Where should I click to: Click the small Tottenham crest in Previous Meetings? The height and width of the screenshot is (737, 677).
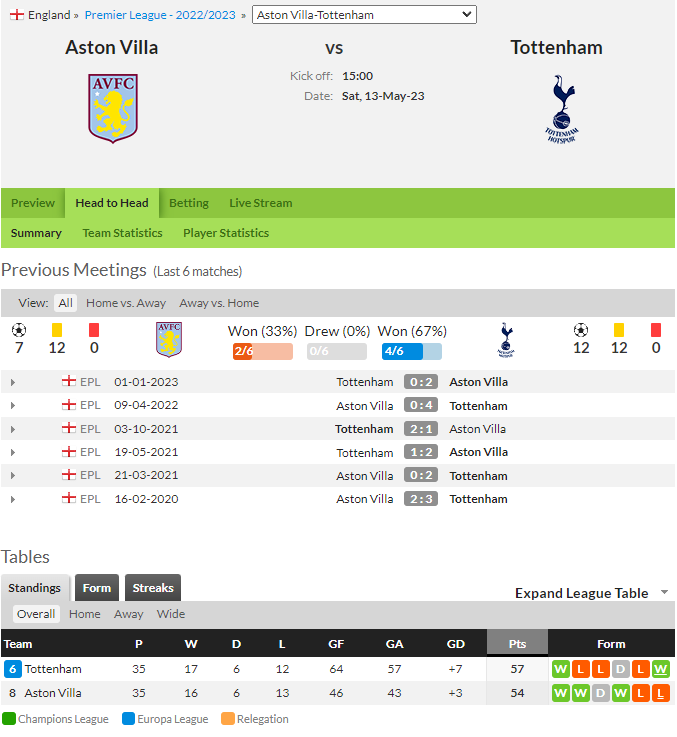click(506, 340)
